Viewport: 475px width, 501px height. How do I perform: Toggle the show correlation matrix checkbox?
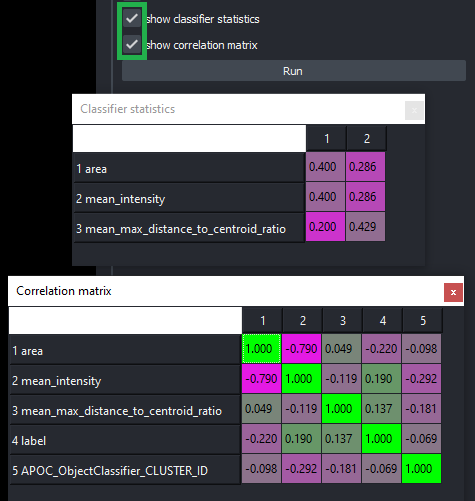pos(132,44)
